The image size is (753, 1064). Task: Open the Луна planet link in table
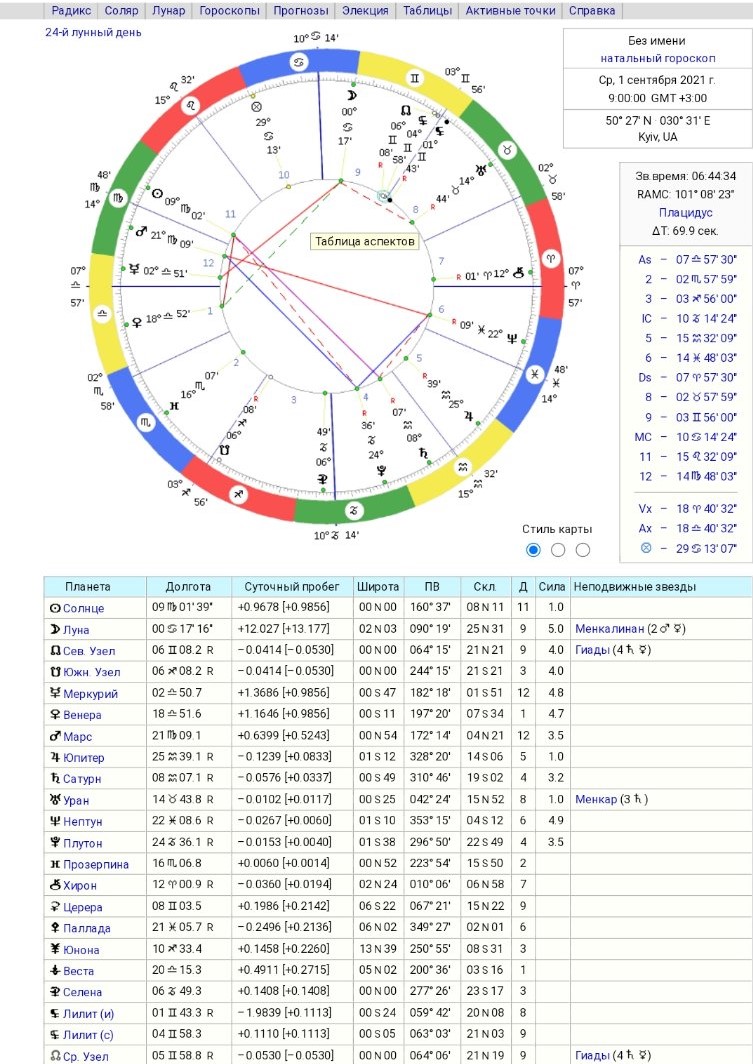tap(76, 630)
